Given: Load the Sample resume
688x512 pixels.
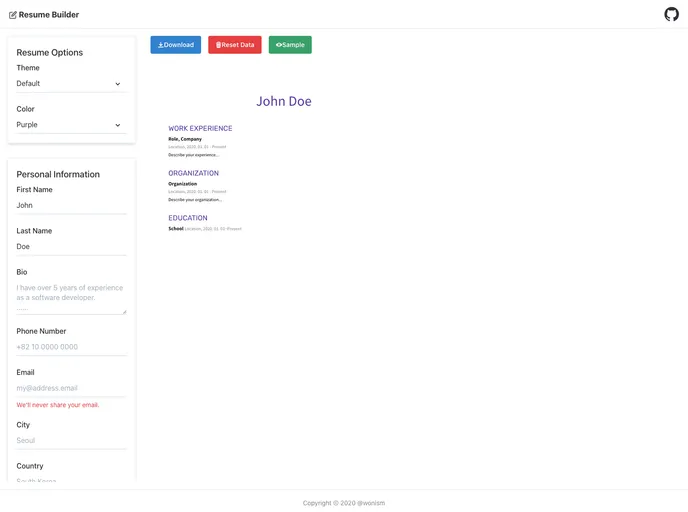Looking at the screenshot, I should coord(290,45).
